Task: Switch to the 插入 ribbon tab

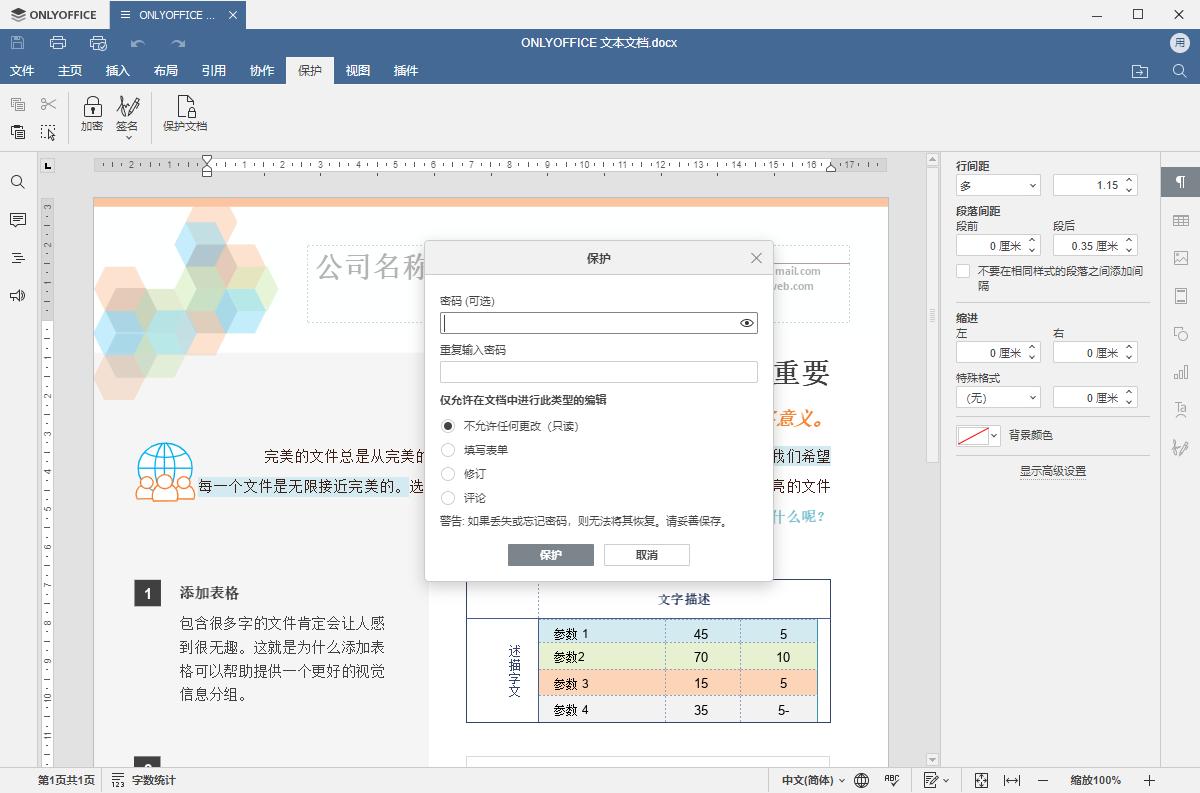Action: click(x=117, y=70)
